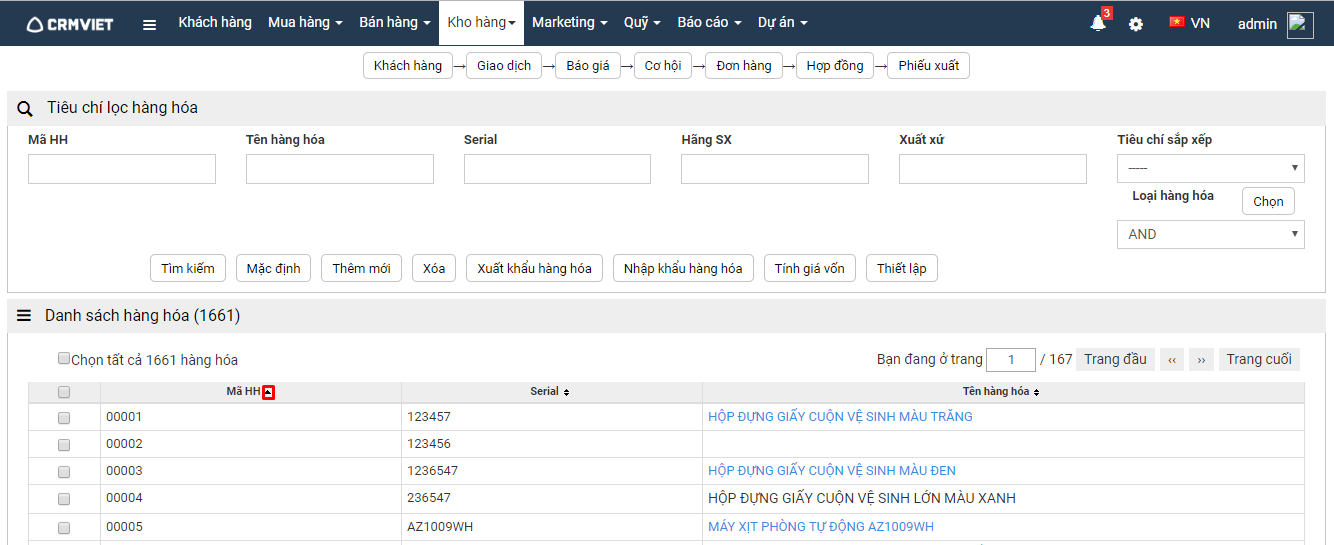Select checkbox for row 00004

click(x=64, y=498)
